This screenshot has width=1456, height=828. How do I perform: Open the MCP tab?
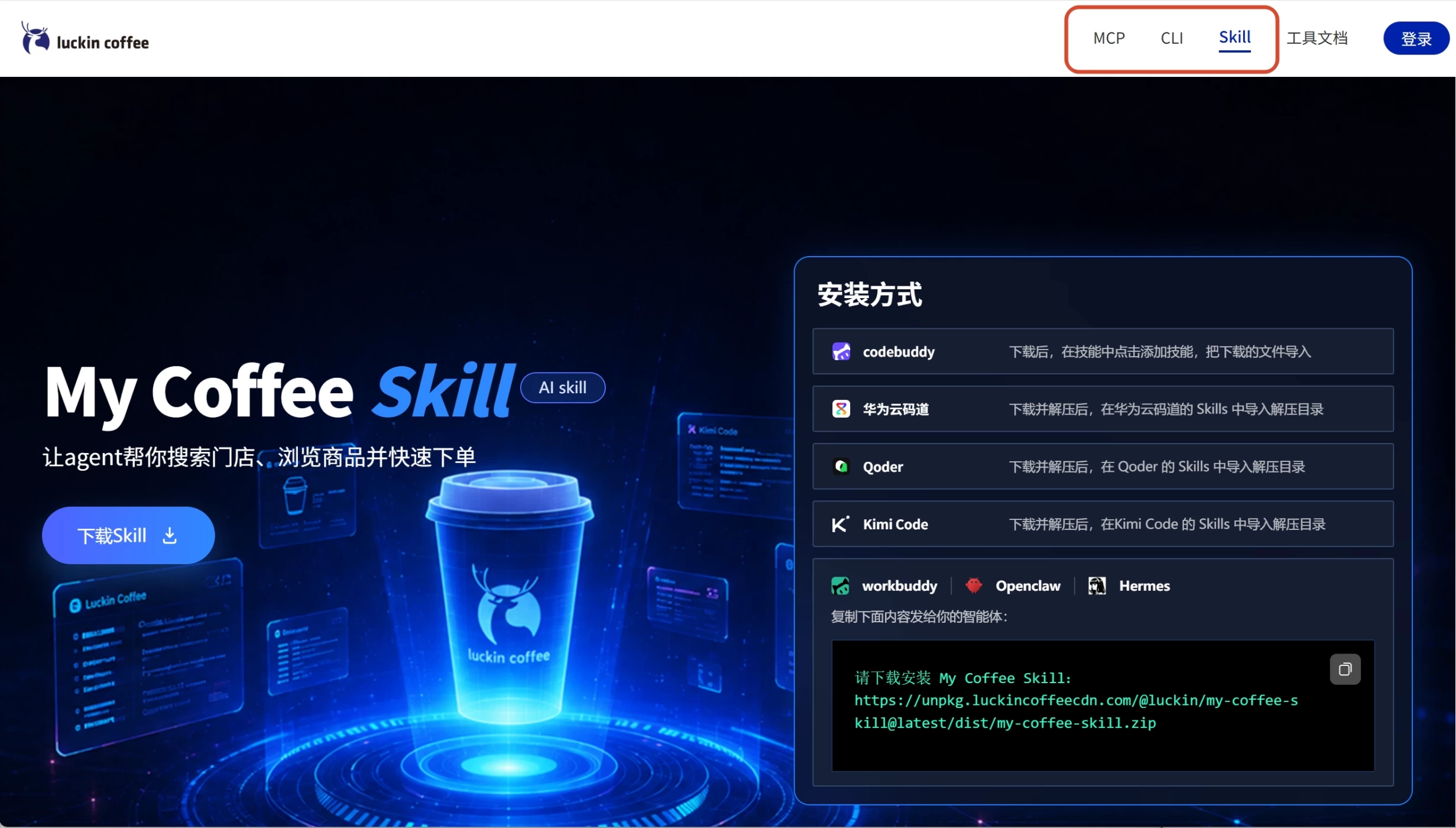1109,38
